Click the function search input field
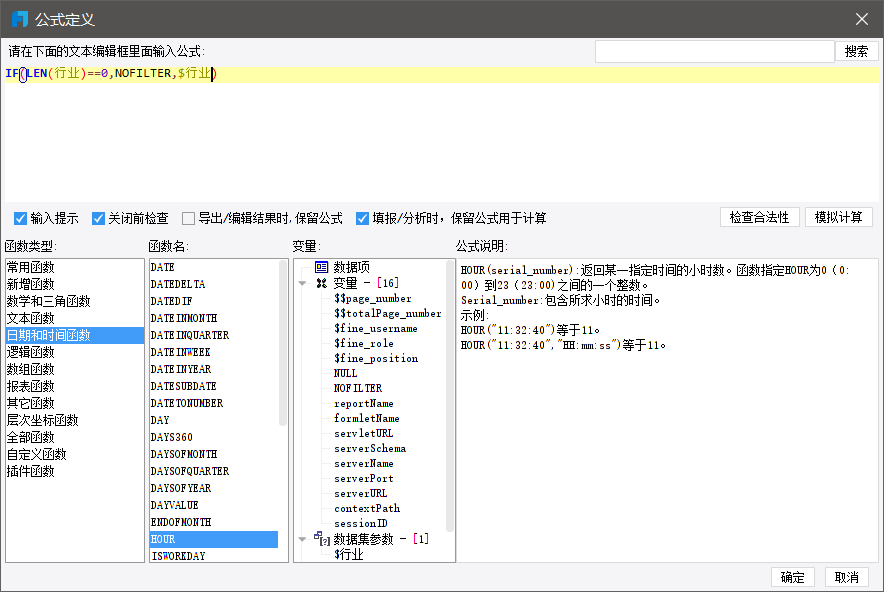The height and width of the screenshot is (592, 884). 714,51
